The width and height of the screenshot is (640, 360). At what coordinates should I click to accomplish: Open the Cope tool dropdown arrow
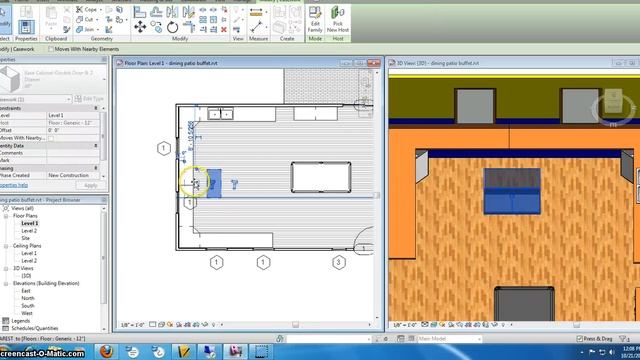pos(101,9)
